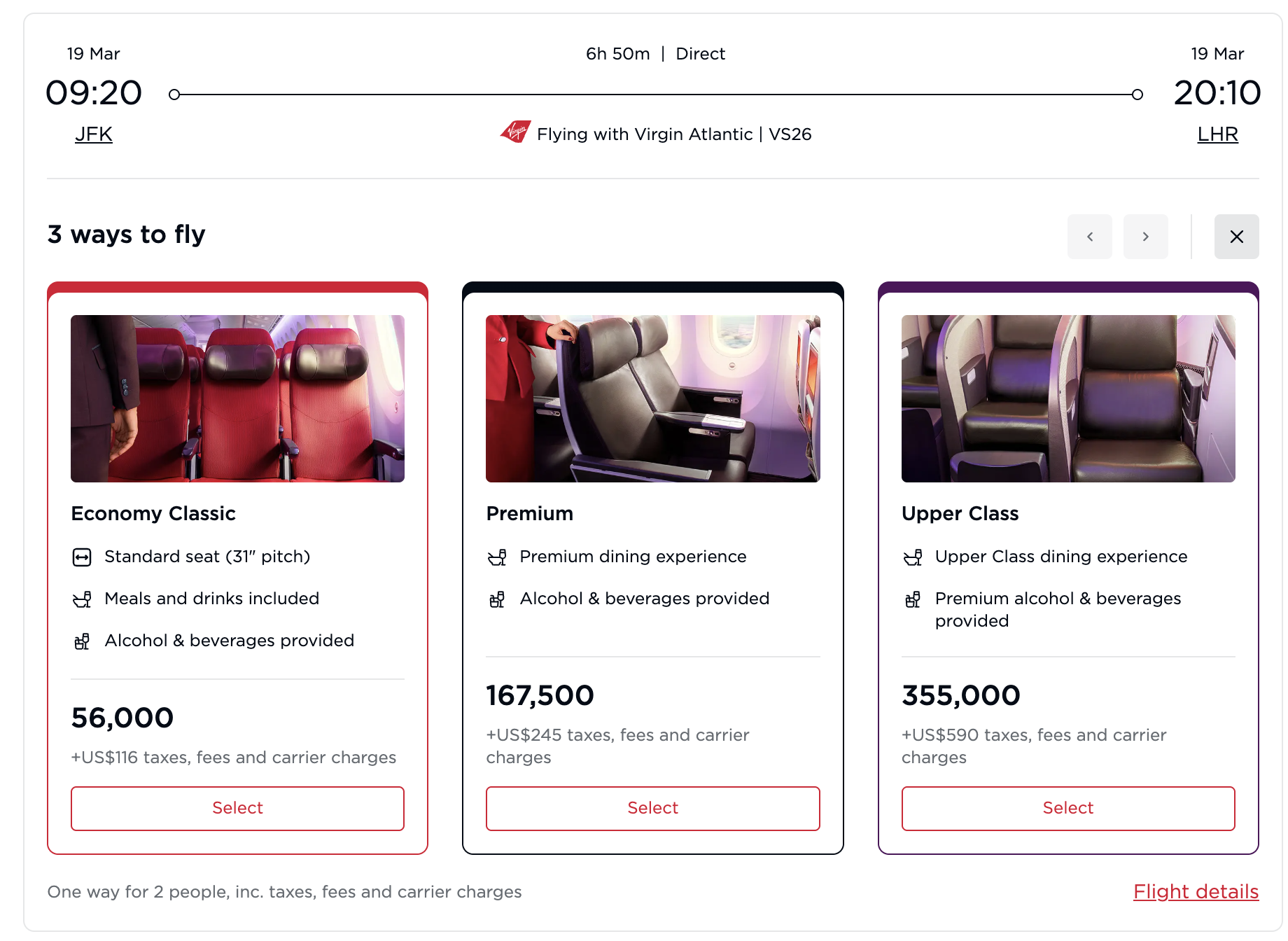Click the Economy Classic cabin photo
Viewport: 1288px width, 941px height.
(x=237, y=398)
